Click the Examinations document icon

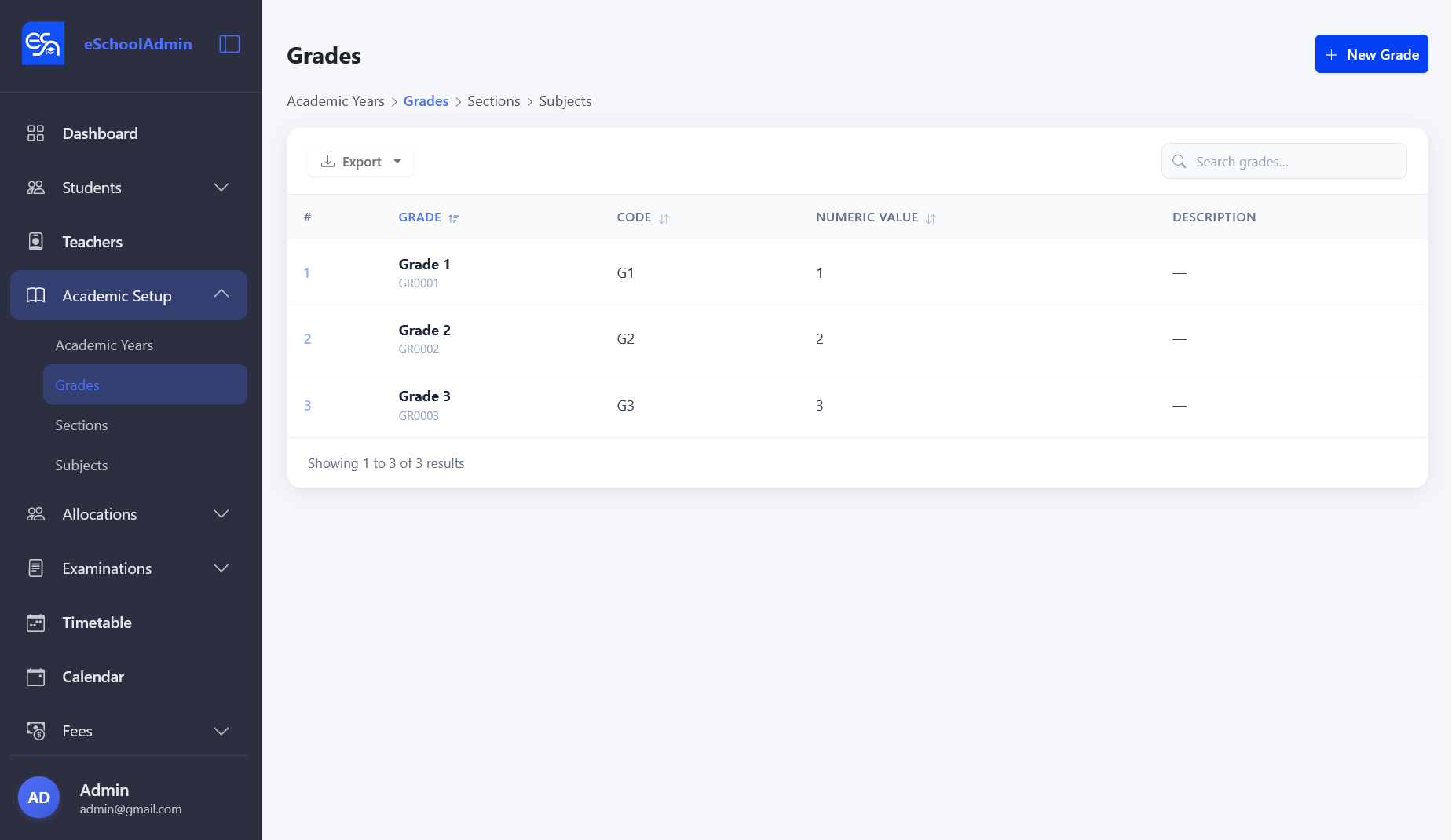coord(35,568)
